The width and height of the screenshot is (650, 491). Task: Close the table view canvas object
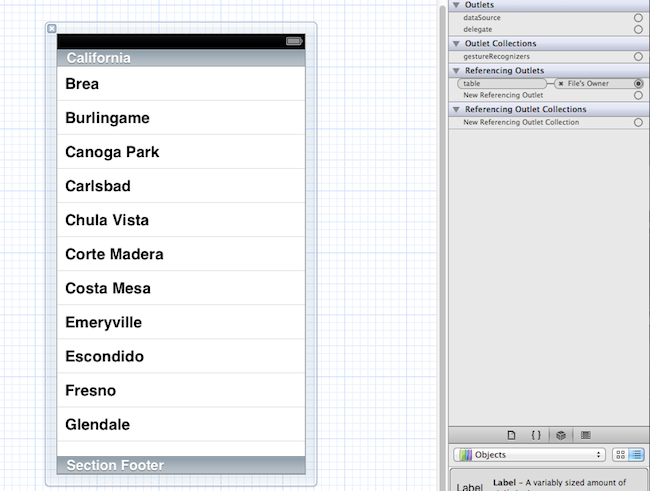click(51, 29)
